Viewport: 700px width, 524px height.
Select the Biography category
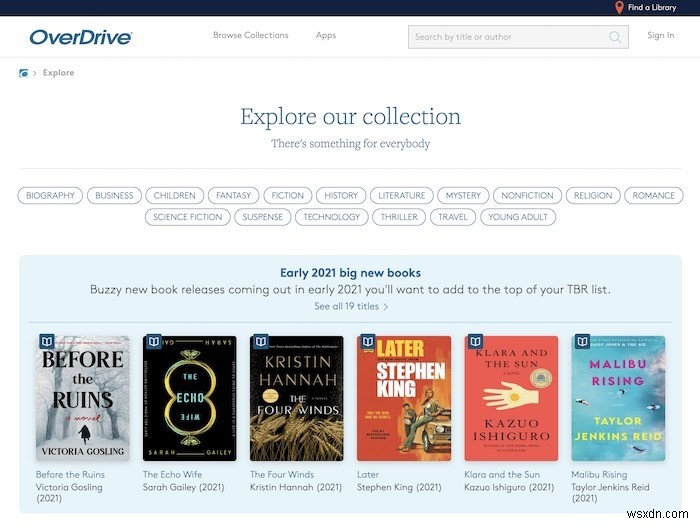[x=50, y=195]
